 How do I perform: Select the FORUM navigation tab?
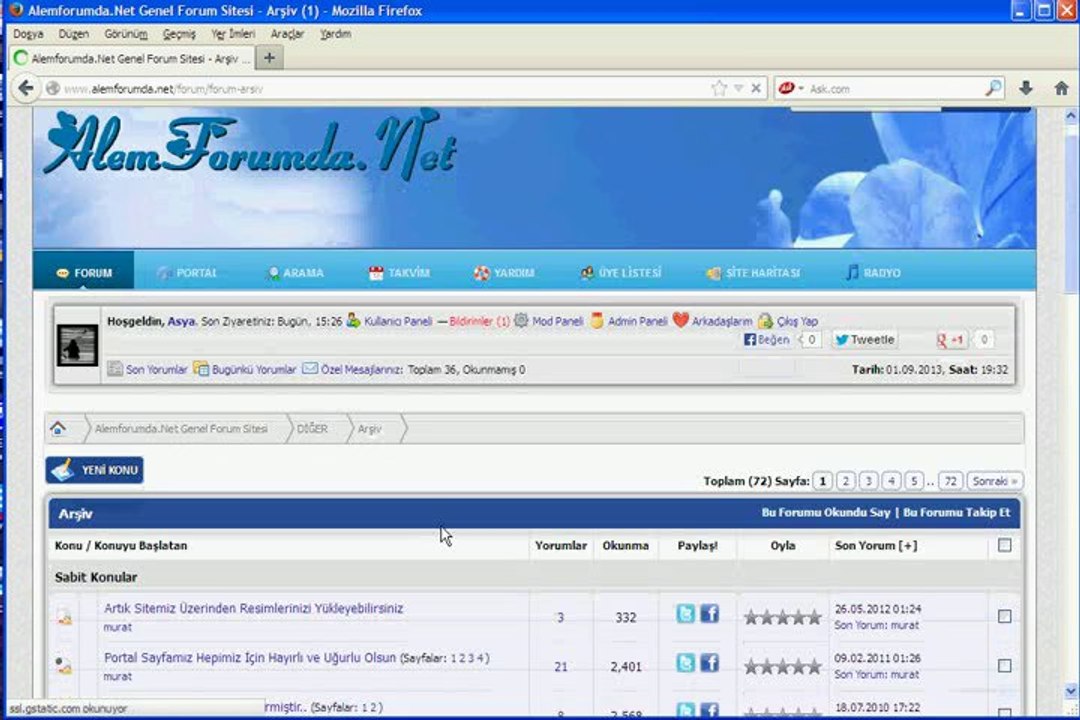click(84, 273)
